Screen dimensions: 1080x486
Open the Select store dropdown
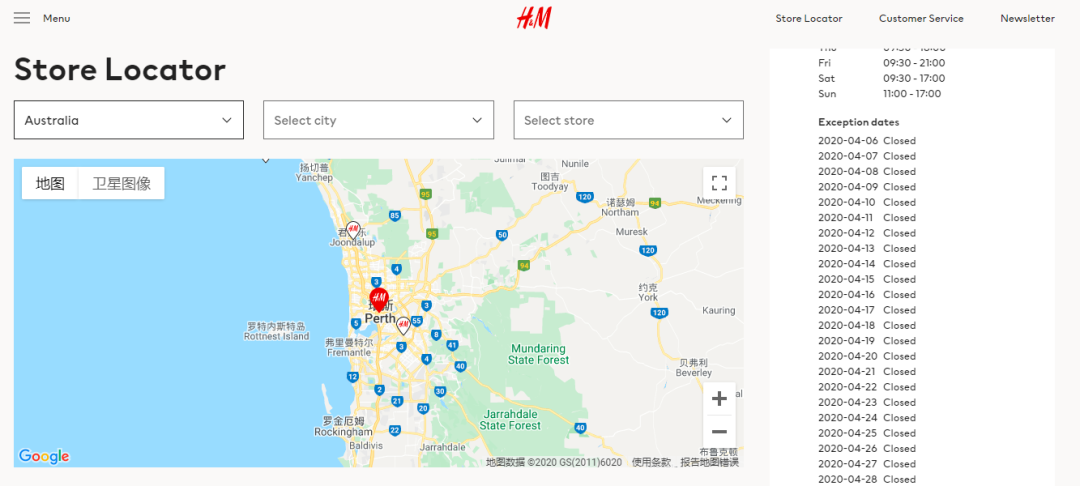coord(628,120)
